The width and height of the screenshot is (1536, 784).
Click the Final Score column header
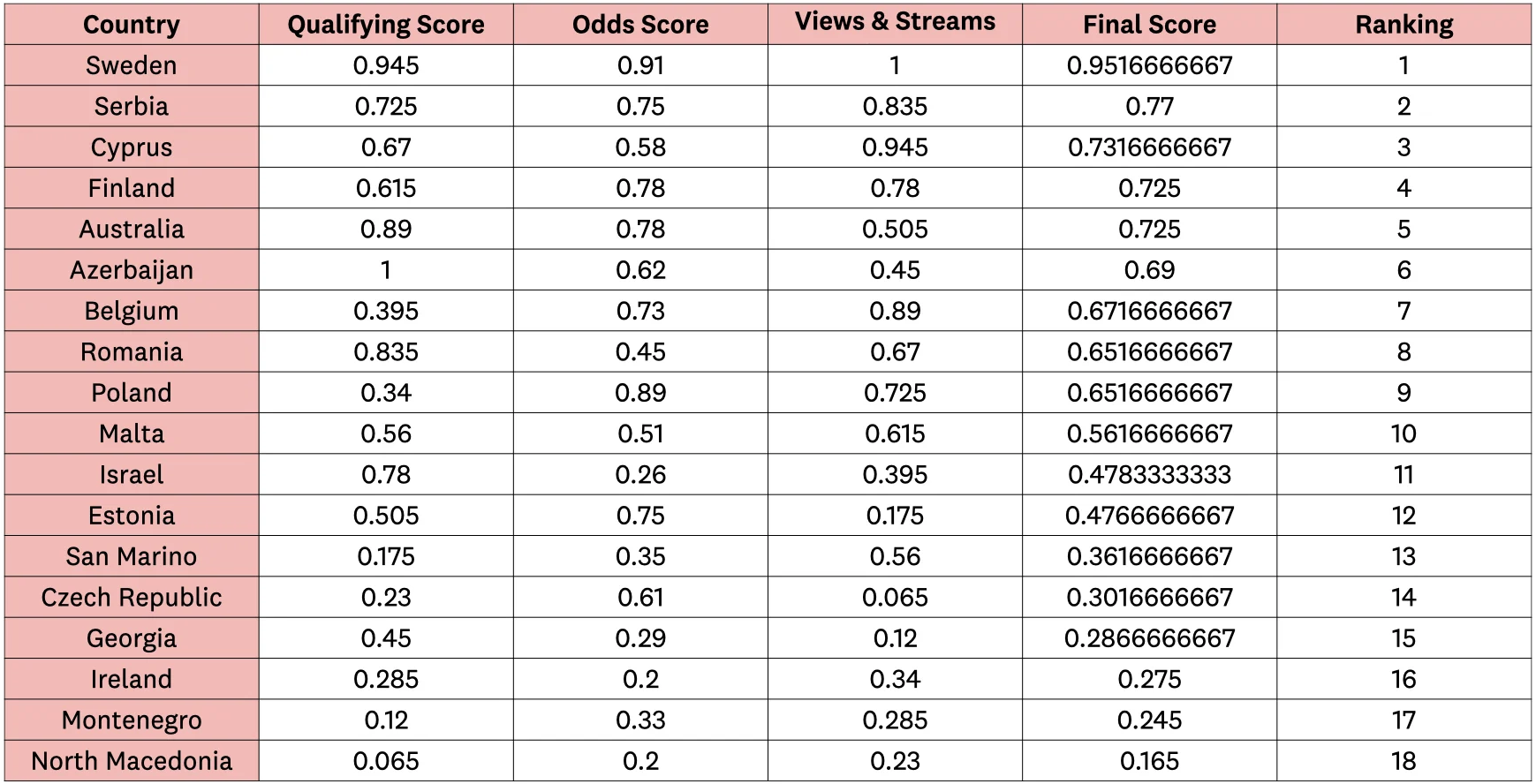coord(1149,24)
